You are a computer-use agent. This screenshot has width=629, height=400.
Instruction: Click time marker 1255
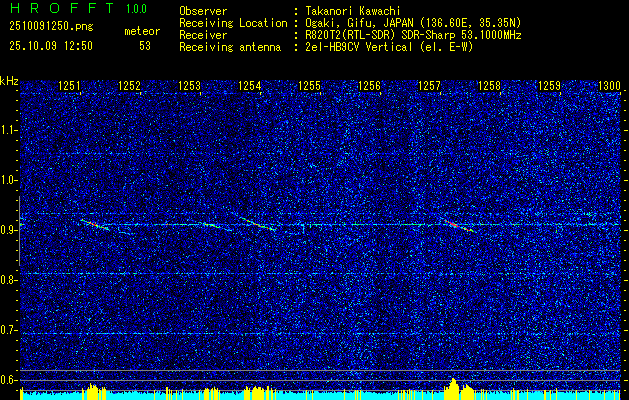tap(309, 86)
